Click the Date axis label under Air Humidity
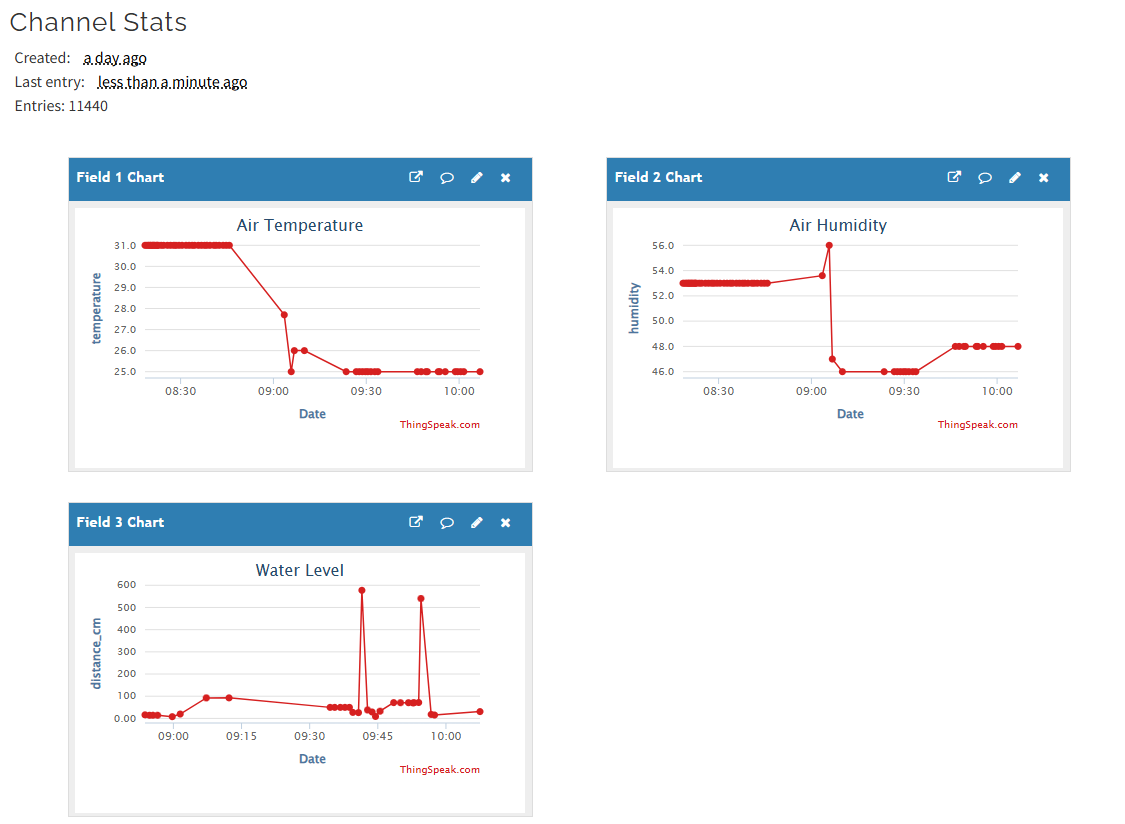This screenshot has width=1125, height=824. [850, 414]
